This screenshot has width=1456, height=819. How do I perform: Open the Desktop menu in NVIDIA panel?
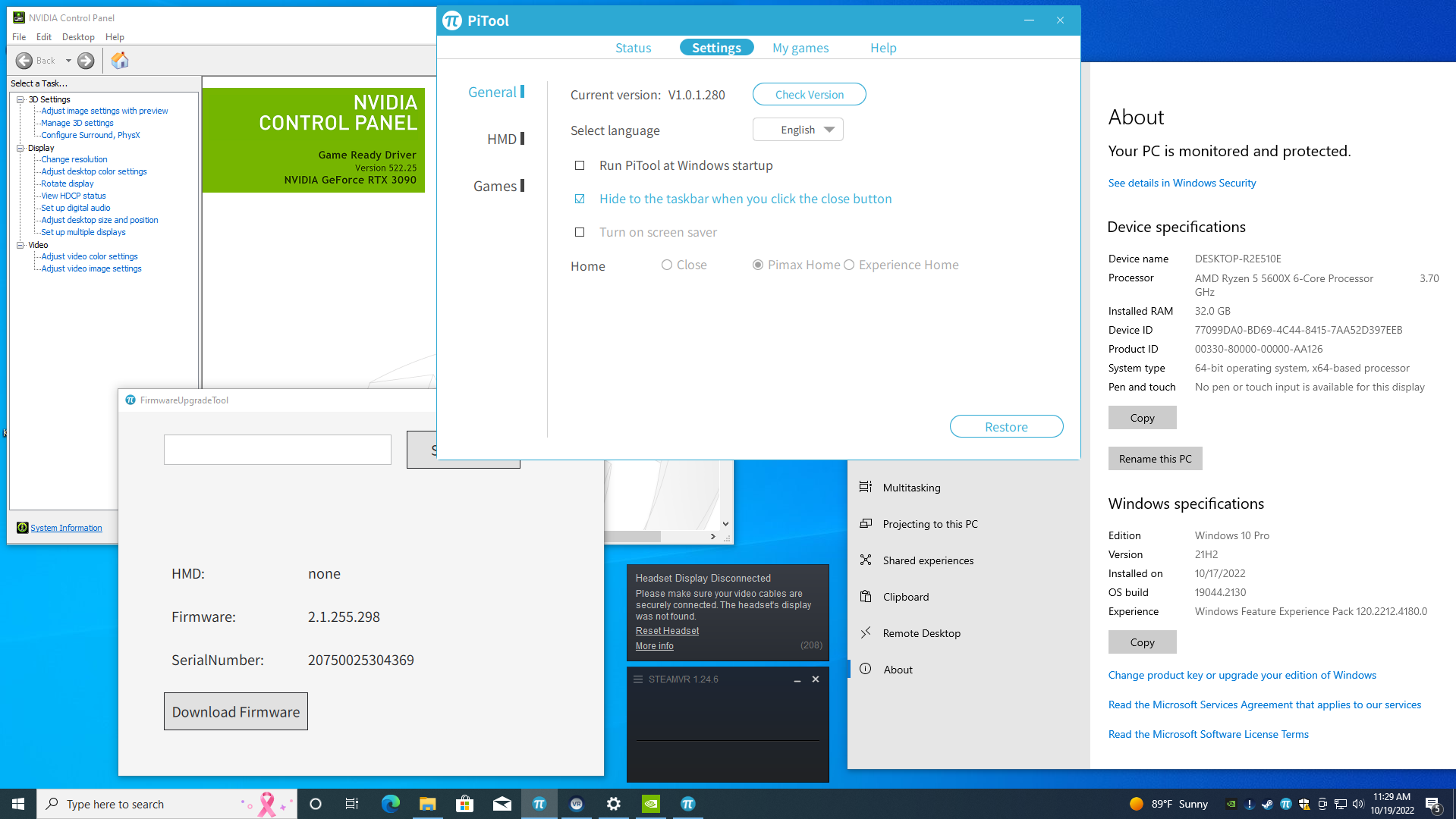pos(78,37)
